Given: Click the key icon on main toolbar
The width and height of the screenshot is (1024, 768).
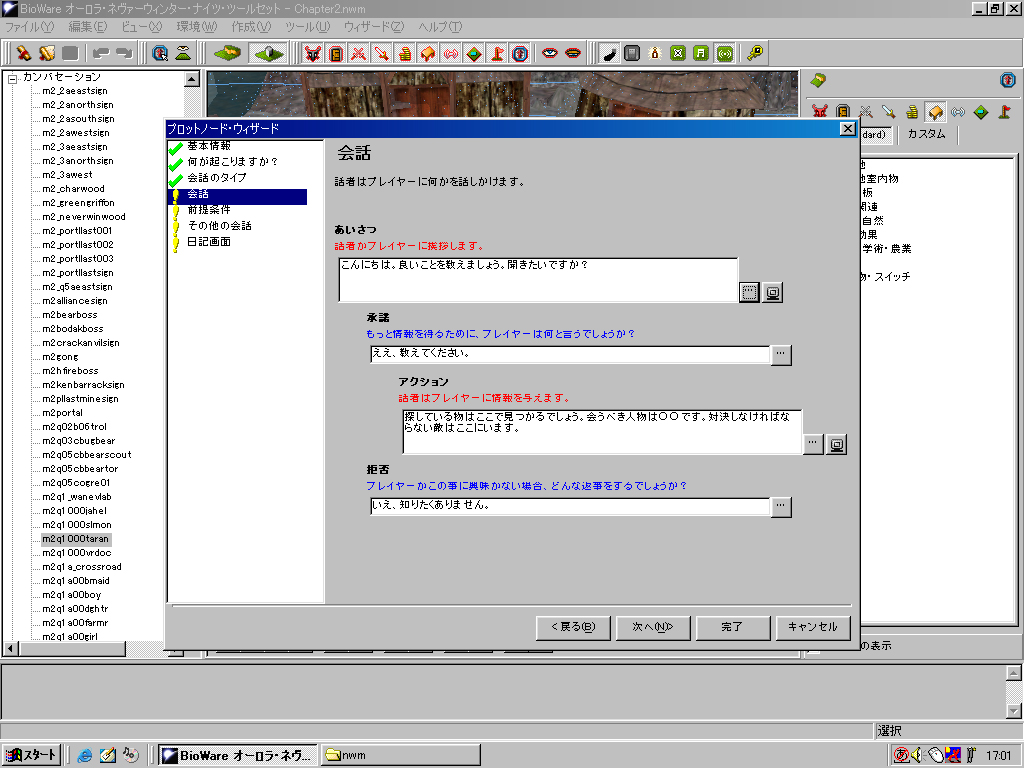Looking at the screenshot, I should (x=755, y=53).
